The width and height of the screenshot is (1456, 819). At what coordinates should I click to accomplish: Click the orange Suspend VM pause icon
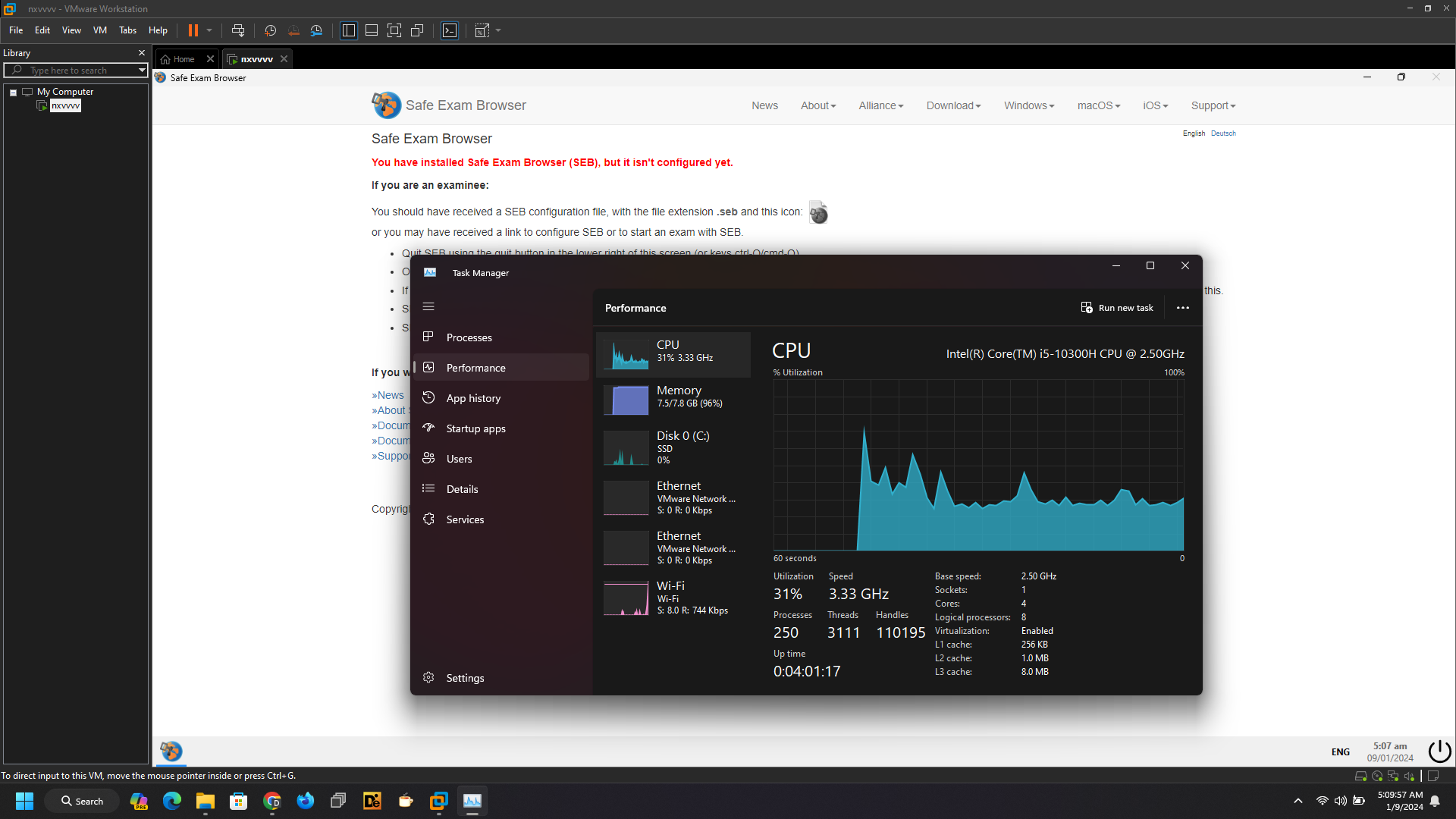(x=193, y=30)
